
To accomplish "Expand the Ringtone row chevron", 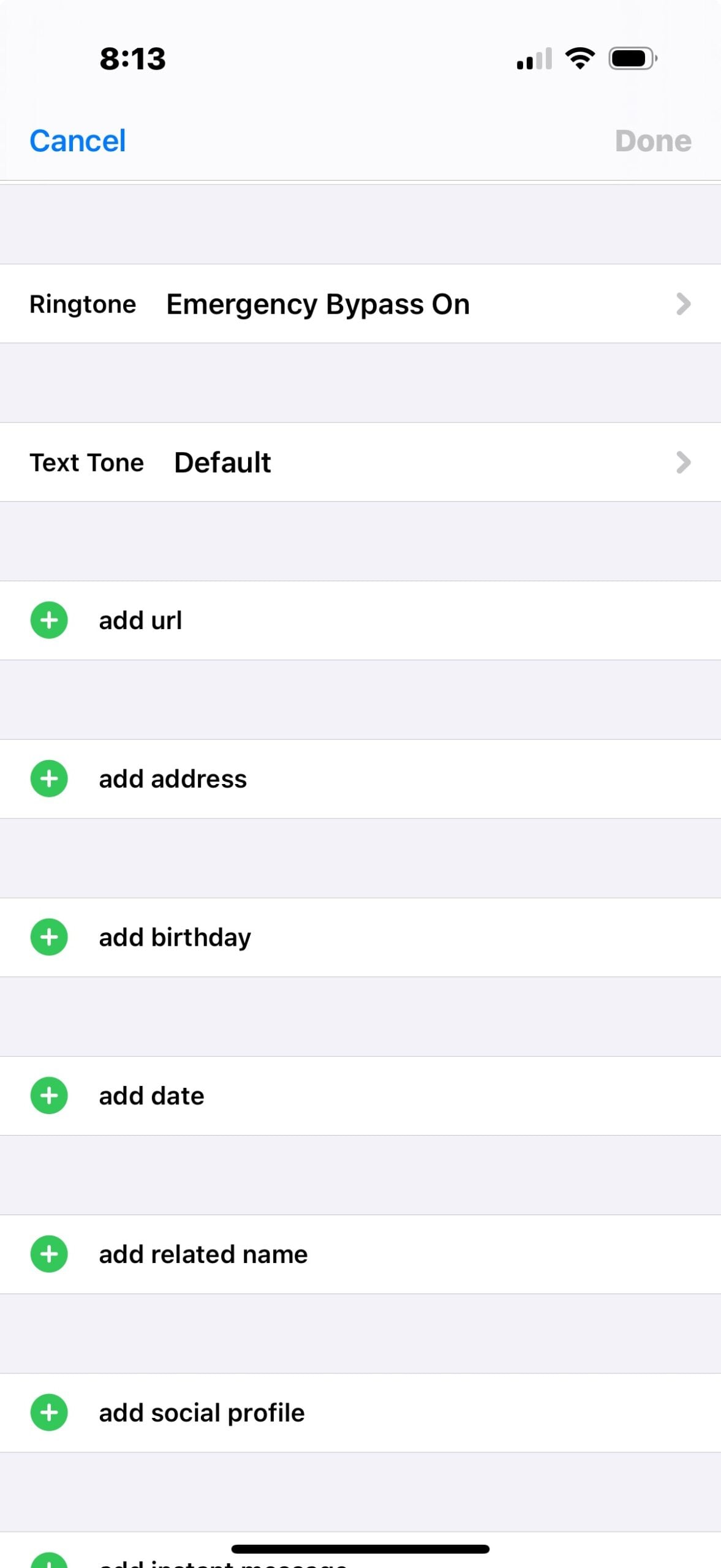I will click(683, 304).
